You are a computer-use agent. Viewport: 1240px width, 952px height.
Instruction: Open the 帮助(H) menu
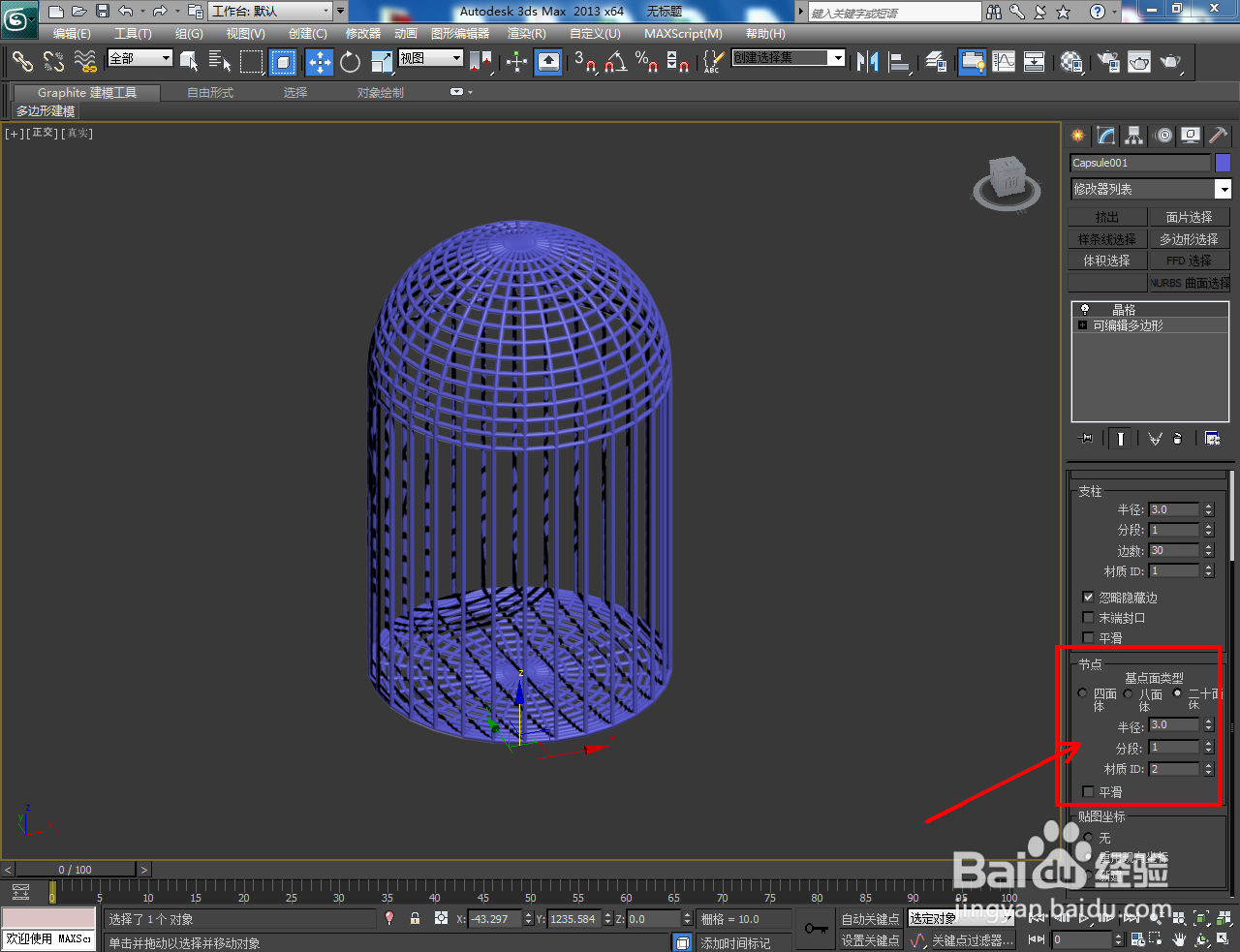(x=766, y=34)
